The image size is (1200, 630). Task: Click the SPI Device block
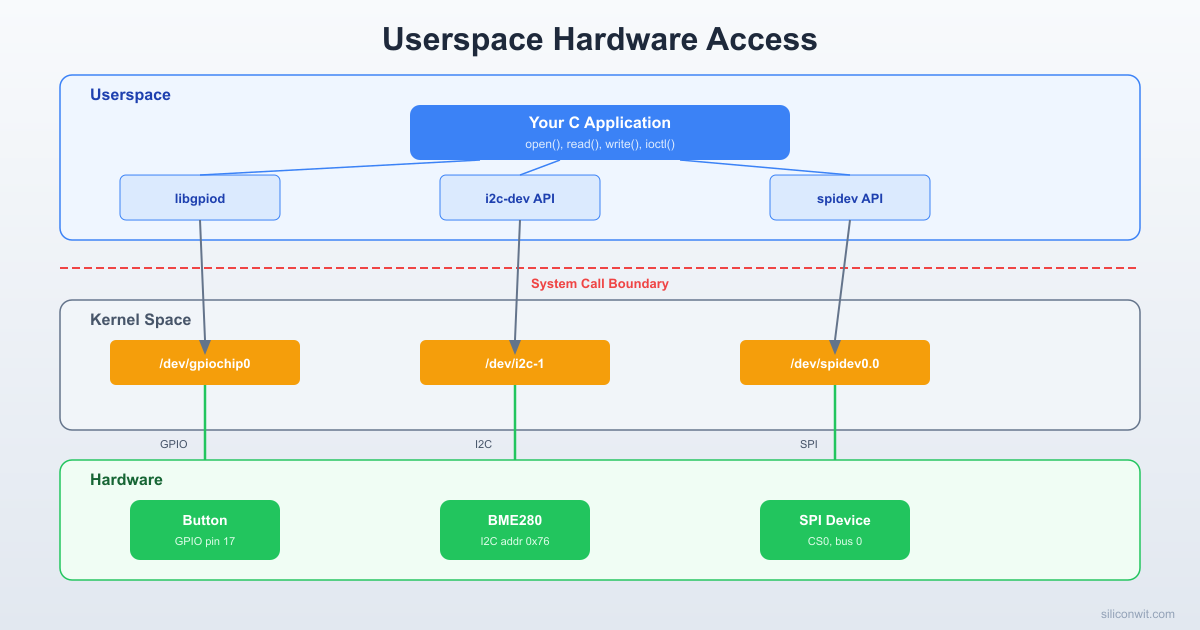pyautogui.click(x=834, y=529)
